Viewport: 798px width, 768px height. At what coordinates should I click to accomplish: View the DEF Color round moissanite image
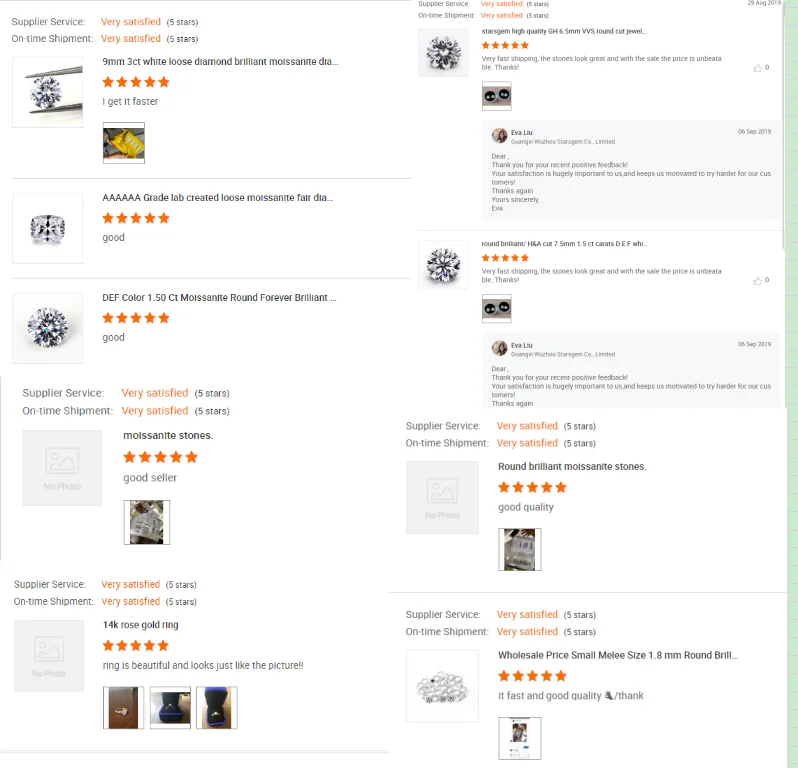(x=47, y=328)
